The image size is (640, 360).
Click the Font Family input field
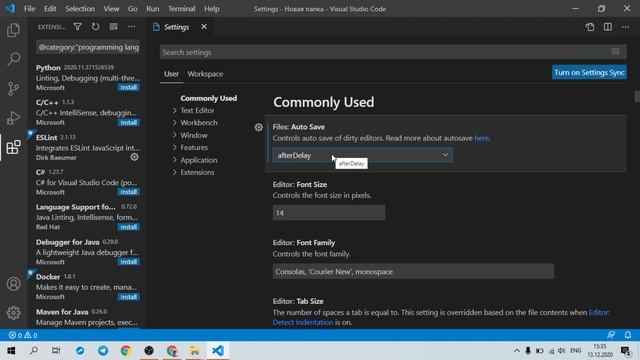(413, 271)
